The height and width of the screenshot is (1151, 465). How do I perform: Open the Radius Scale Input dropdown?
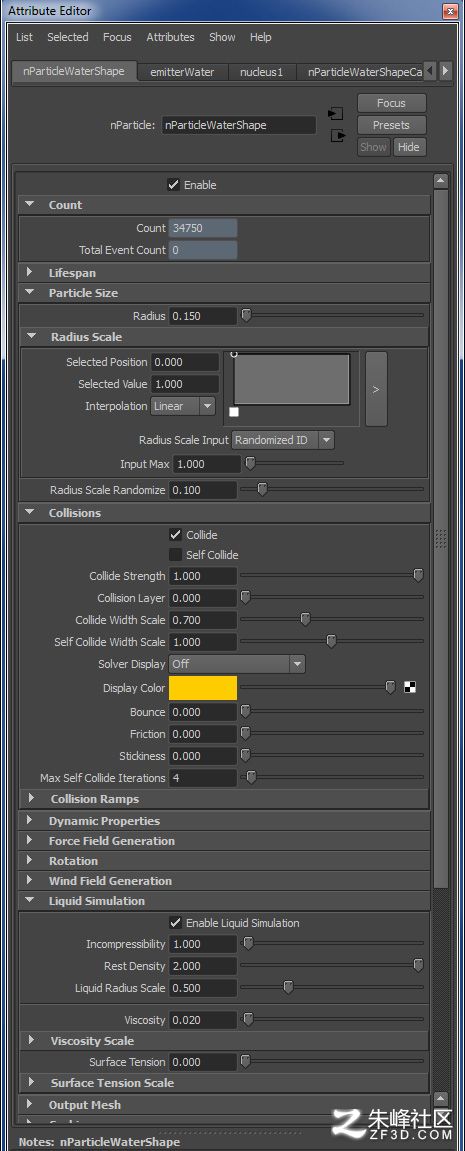click(283, 440)
